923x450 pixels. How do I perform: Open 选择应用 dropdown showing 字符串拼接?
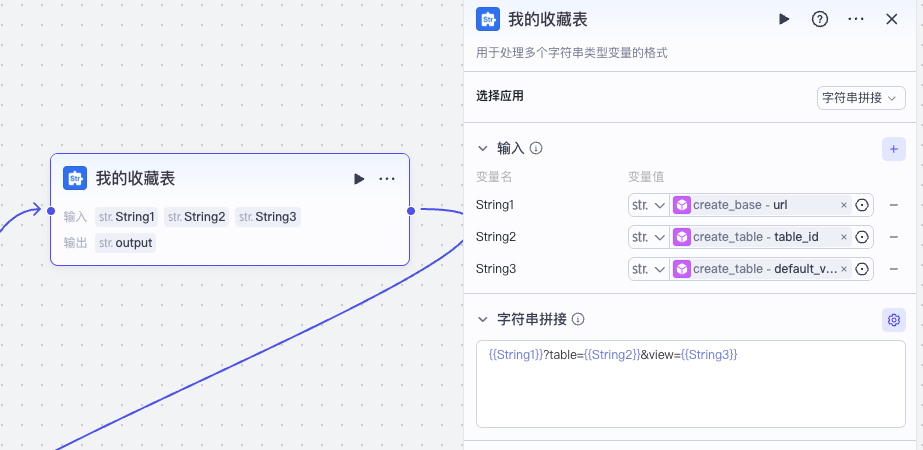pyautogui.click(x=861, y=98)
